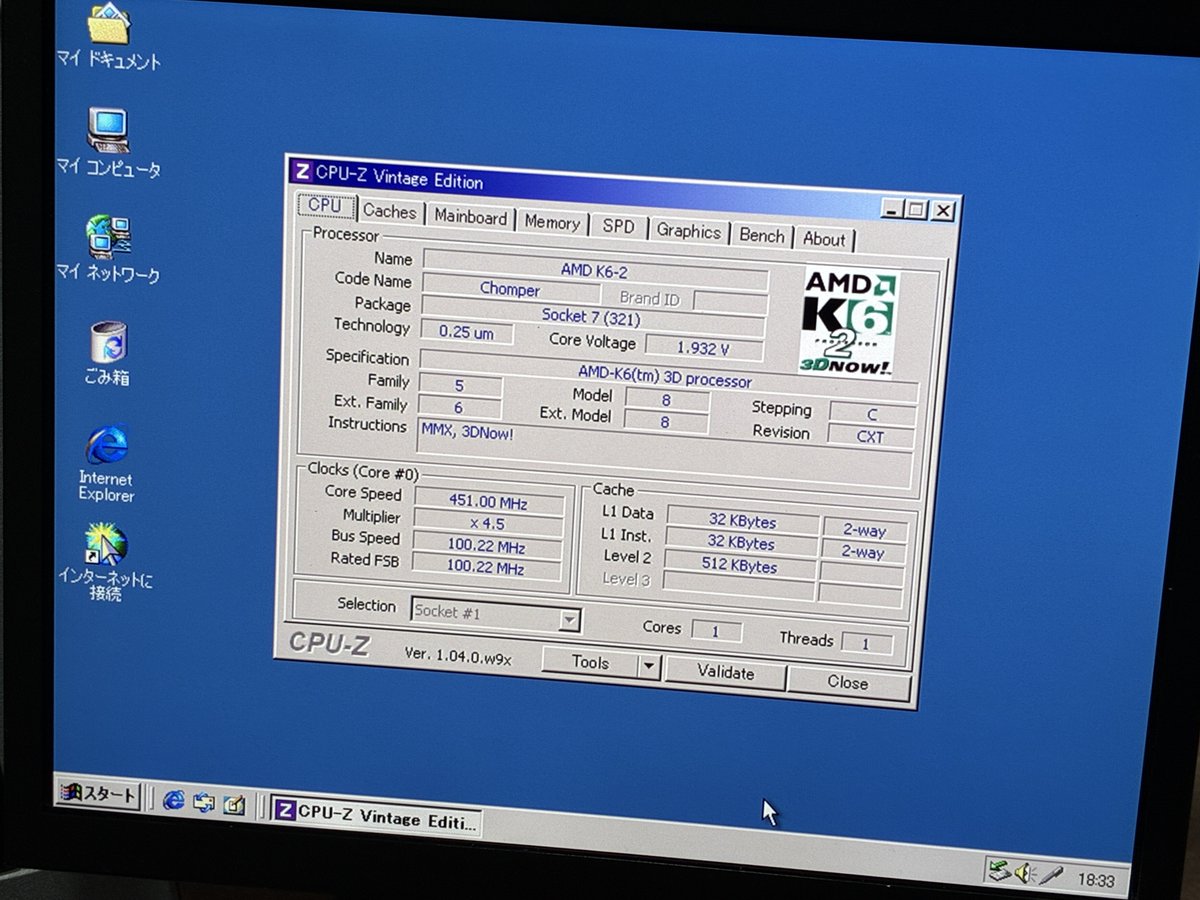Switch to the Graphics tab

688,231
